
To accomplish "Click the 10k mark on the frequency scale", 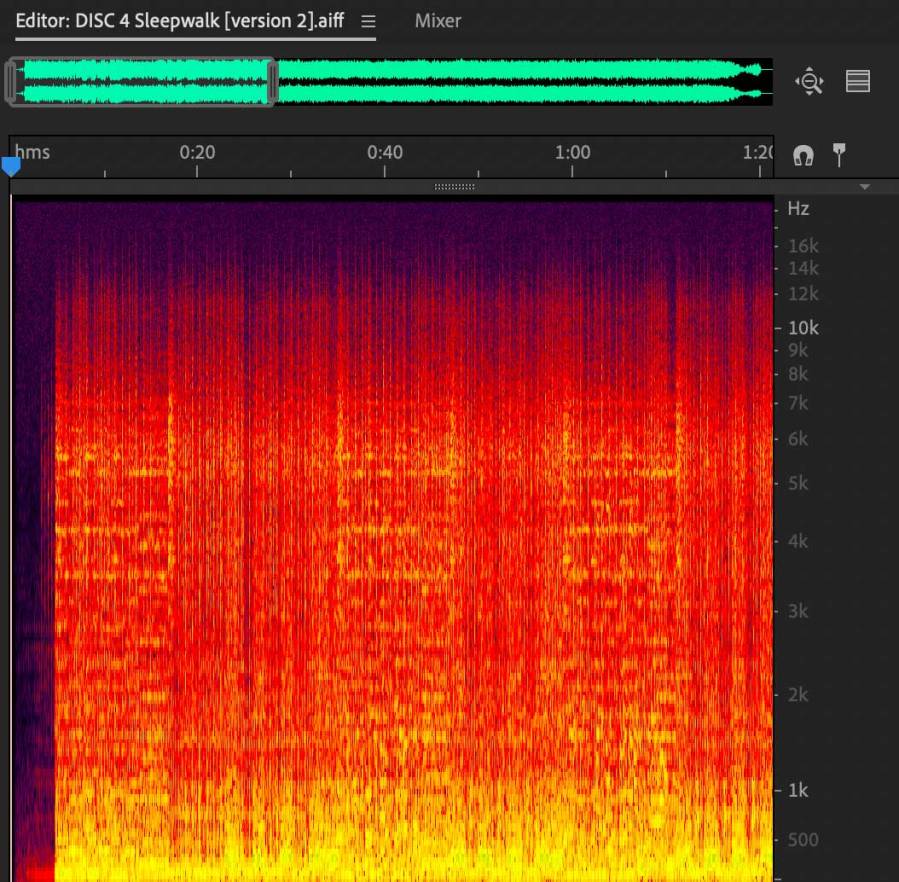I will pos(803,328).
